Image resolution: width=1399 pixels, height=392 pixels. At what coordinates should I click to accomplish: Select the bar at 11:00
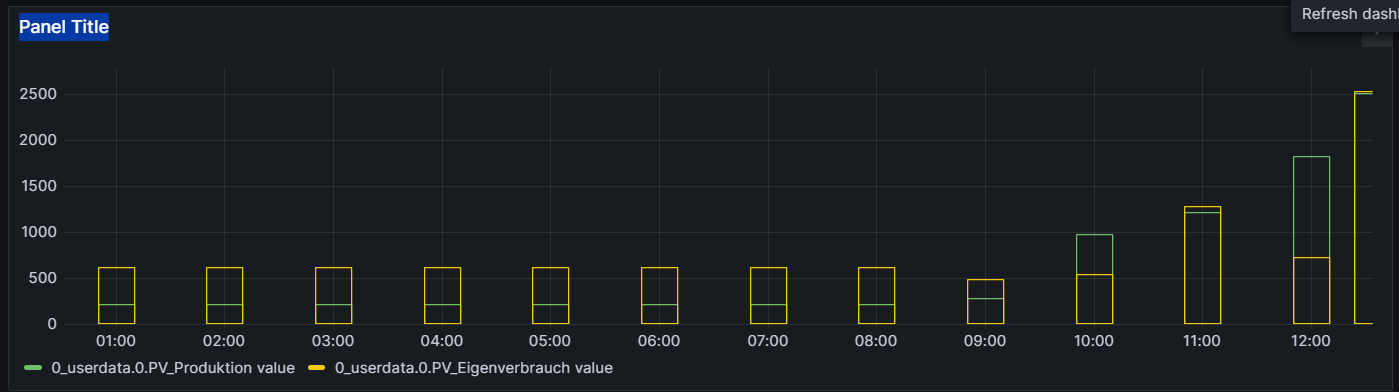click(1202, 265)
